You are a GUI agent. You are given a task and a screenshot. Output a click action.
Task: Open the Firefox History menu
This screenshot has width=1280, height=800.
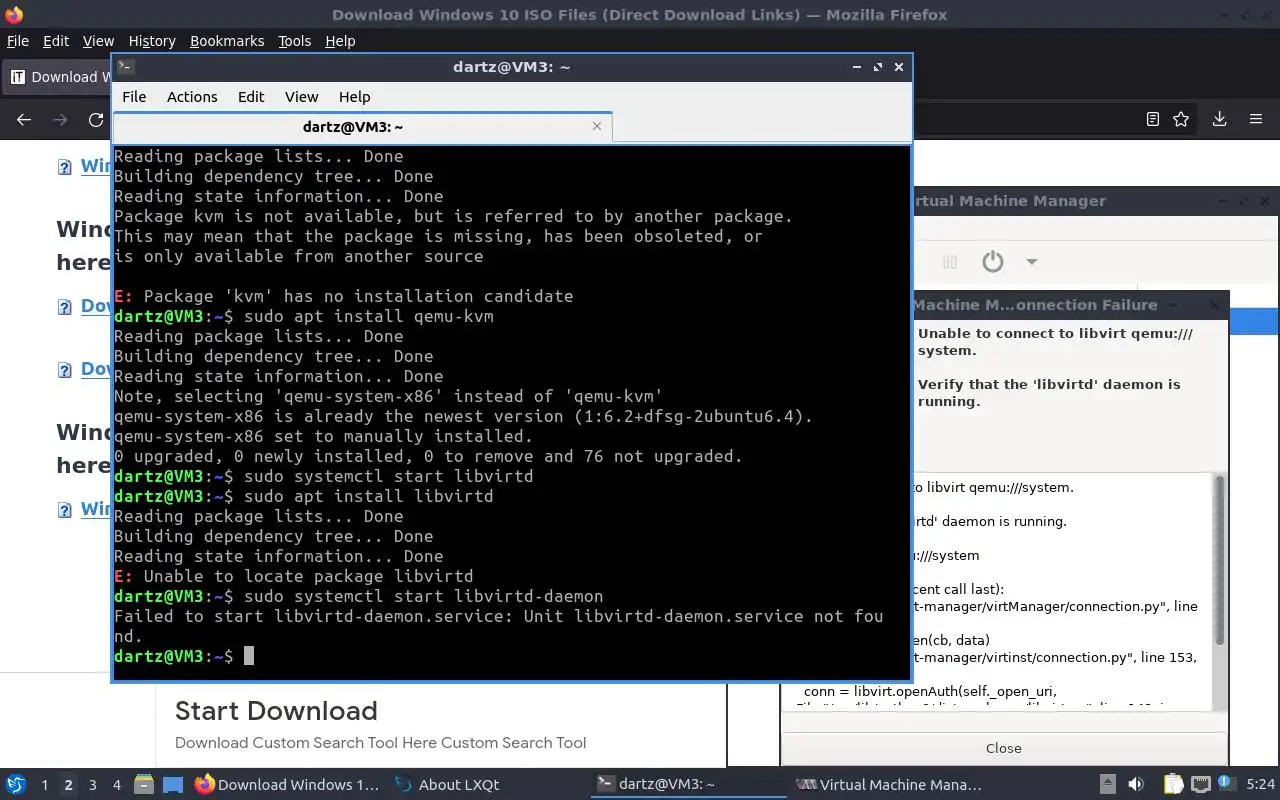pyautogui.click(x=152, y=41)
